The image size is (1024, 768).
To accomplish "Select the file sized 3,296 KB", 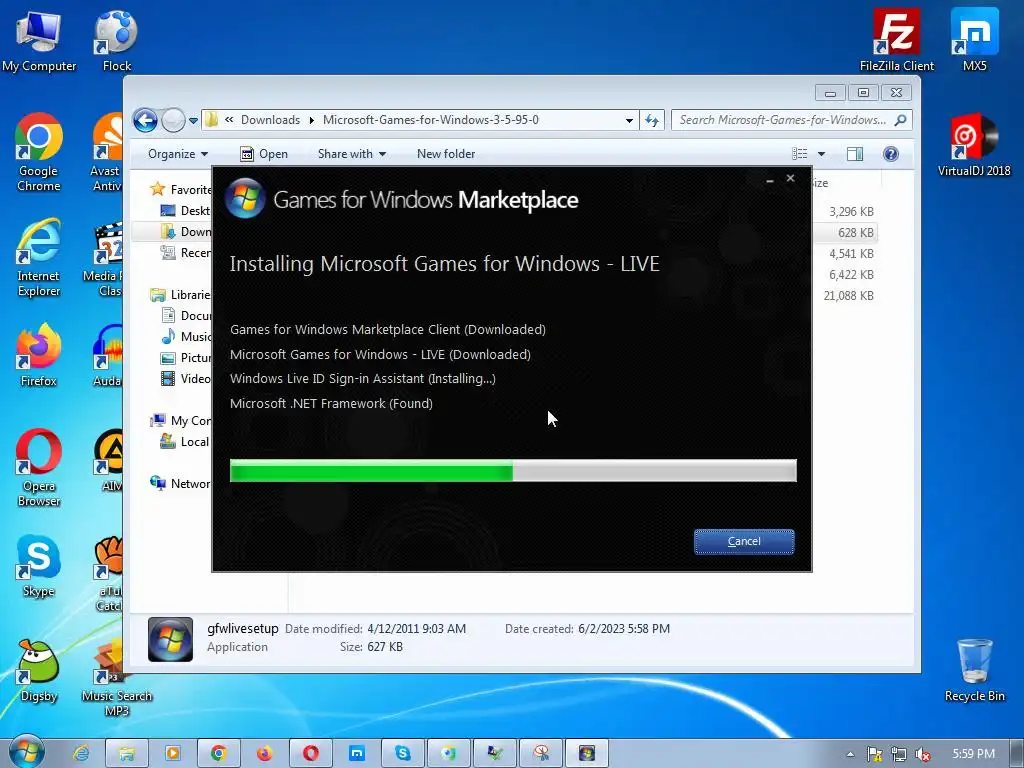I will pyautogui.click(x=851, y=212).
